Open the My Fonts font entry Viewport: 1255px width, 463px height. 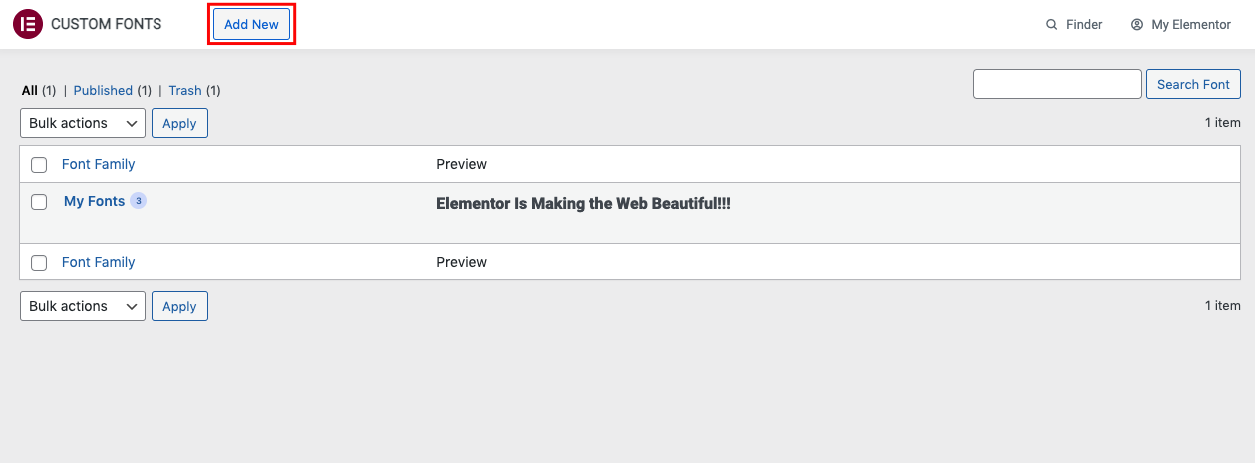94,201
